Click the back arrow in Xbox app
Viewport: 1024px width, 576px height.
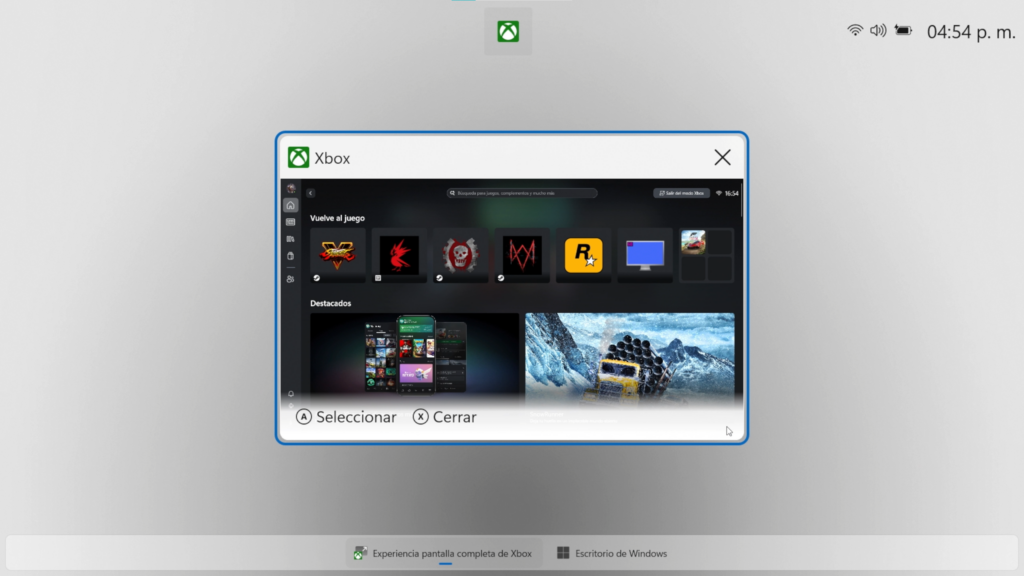(311, 193)
